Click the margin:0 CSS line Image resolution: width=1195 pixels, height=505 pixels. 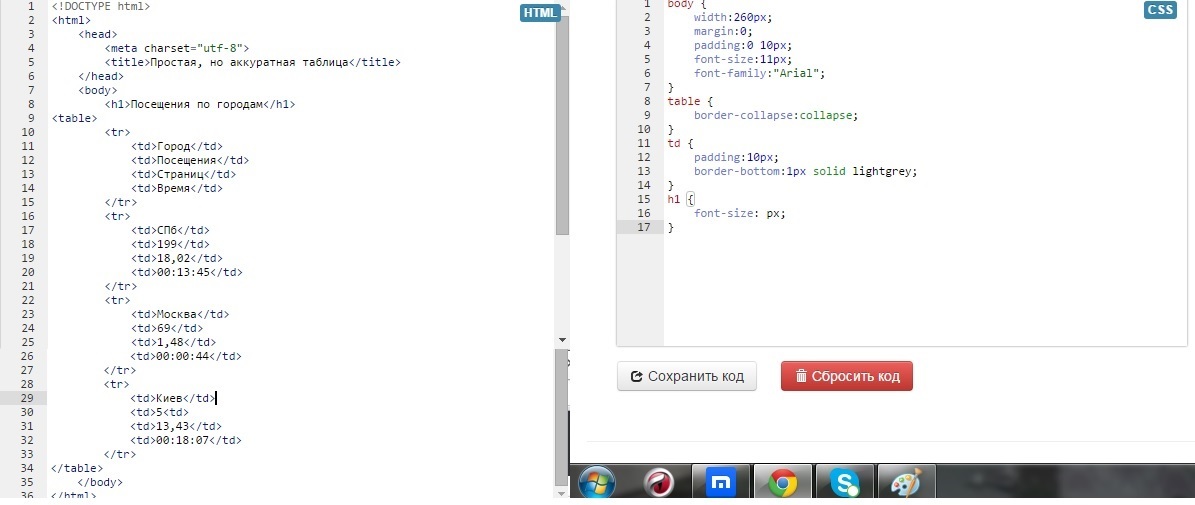[723, 31]
